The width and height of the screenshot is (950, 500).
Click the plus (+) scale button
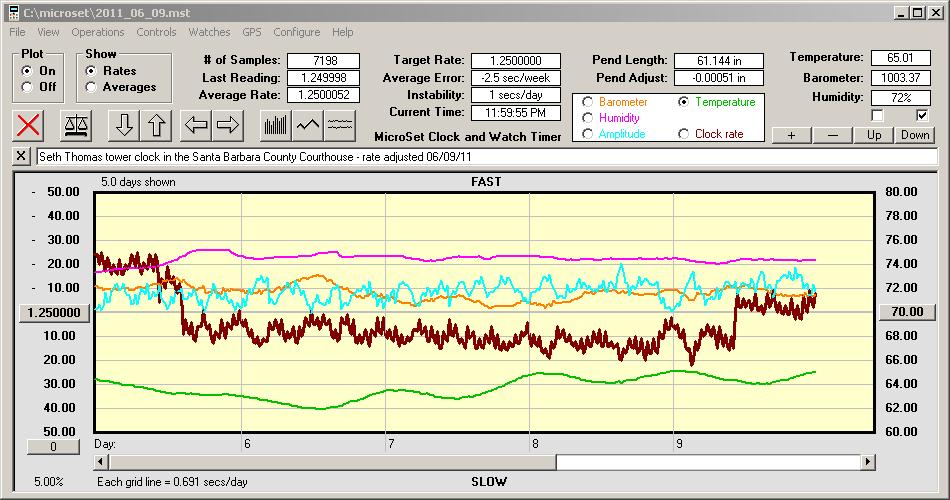tap(791, 135)
